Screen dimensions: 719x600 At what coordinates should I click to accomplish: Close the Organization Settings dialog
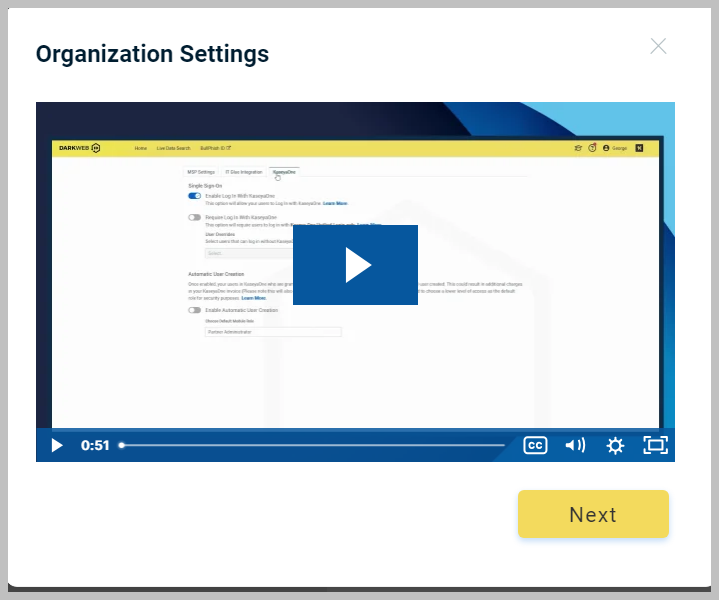(x=658, y=46)
